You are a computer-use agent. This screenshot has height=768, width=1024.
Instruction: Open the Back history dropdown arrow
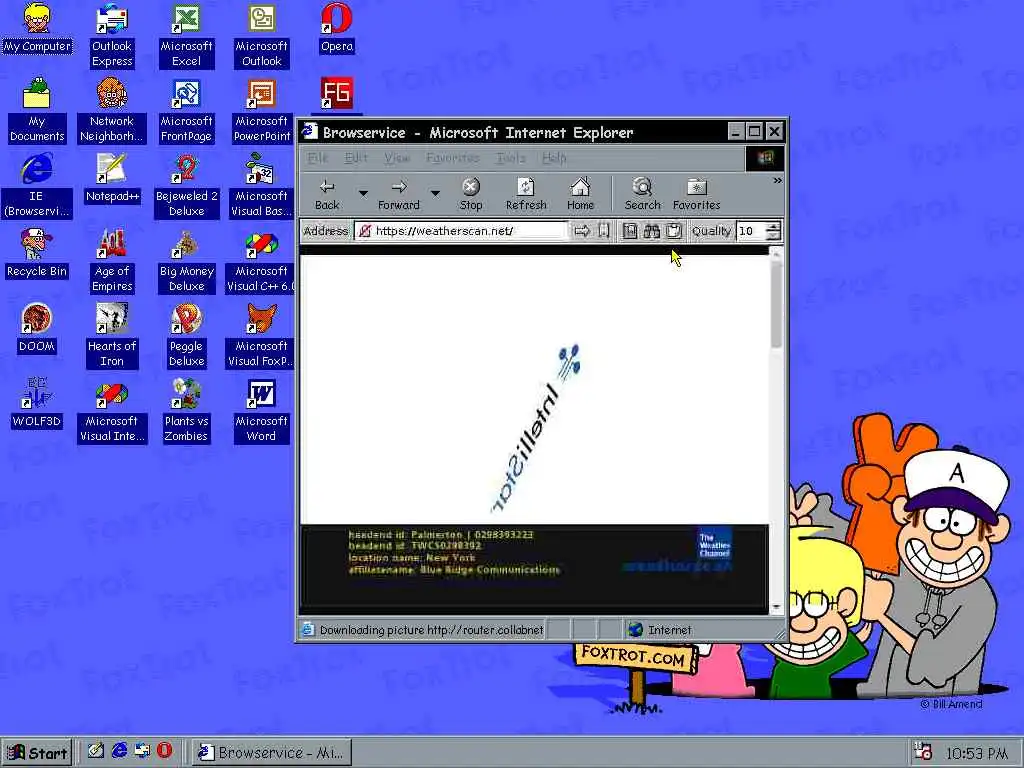363,193
